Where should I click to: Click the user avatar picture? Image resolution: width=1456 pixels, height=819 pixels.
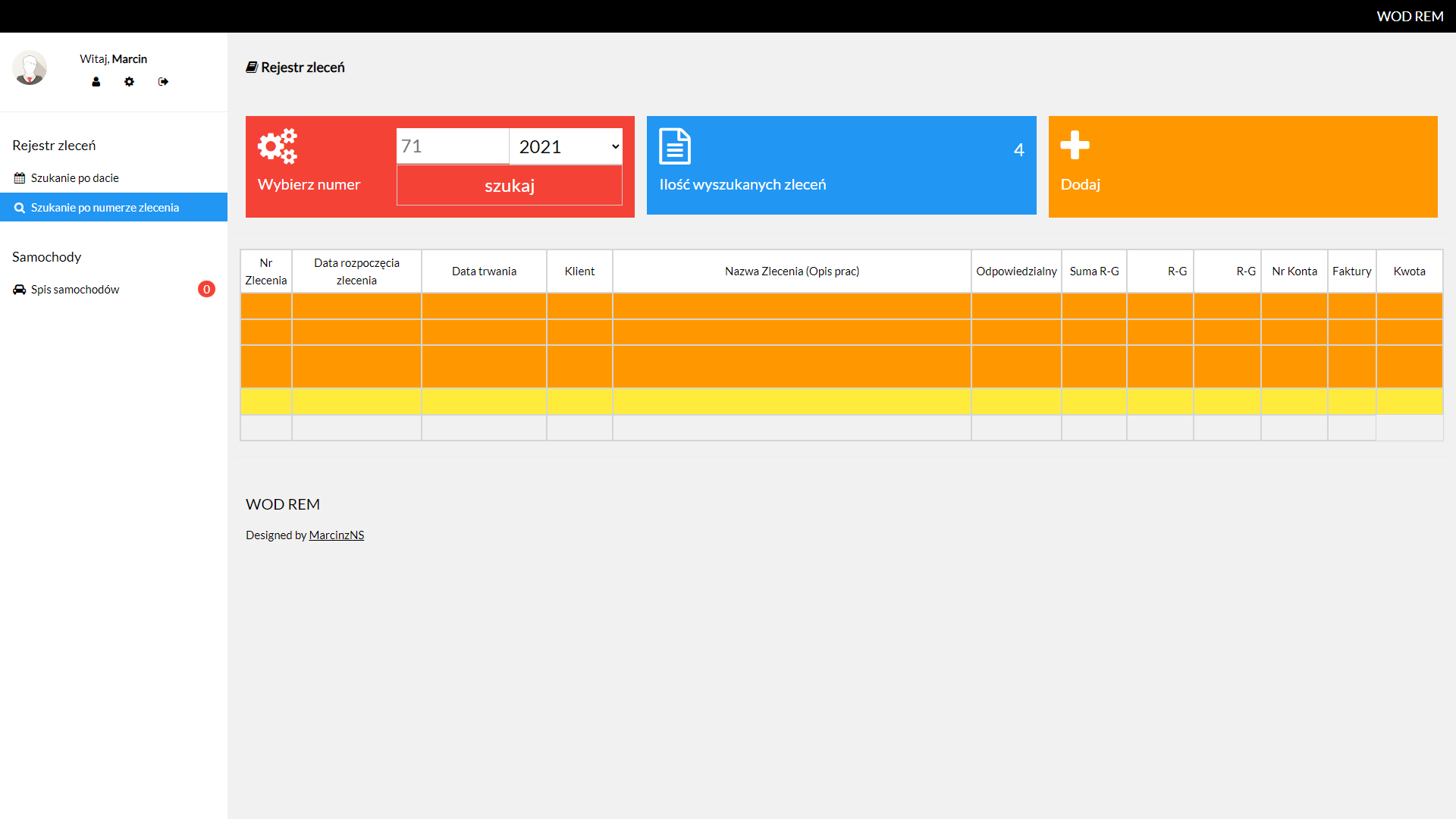click(x=30, y=68)
